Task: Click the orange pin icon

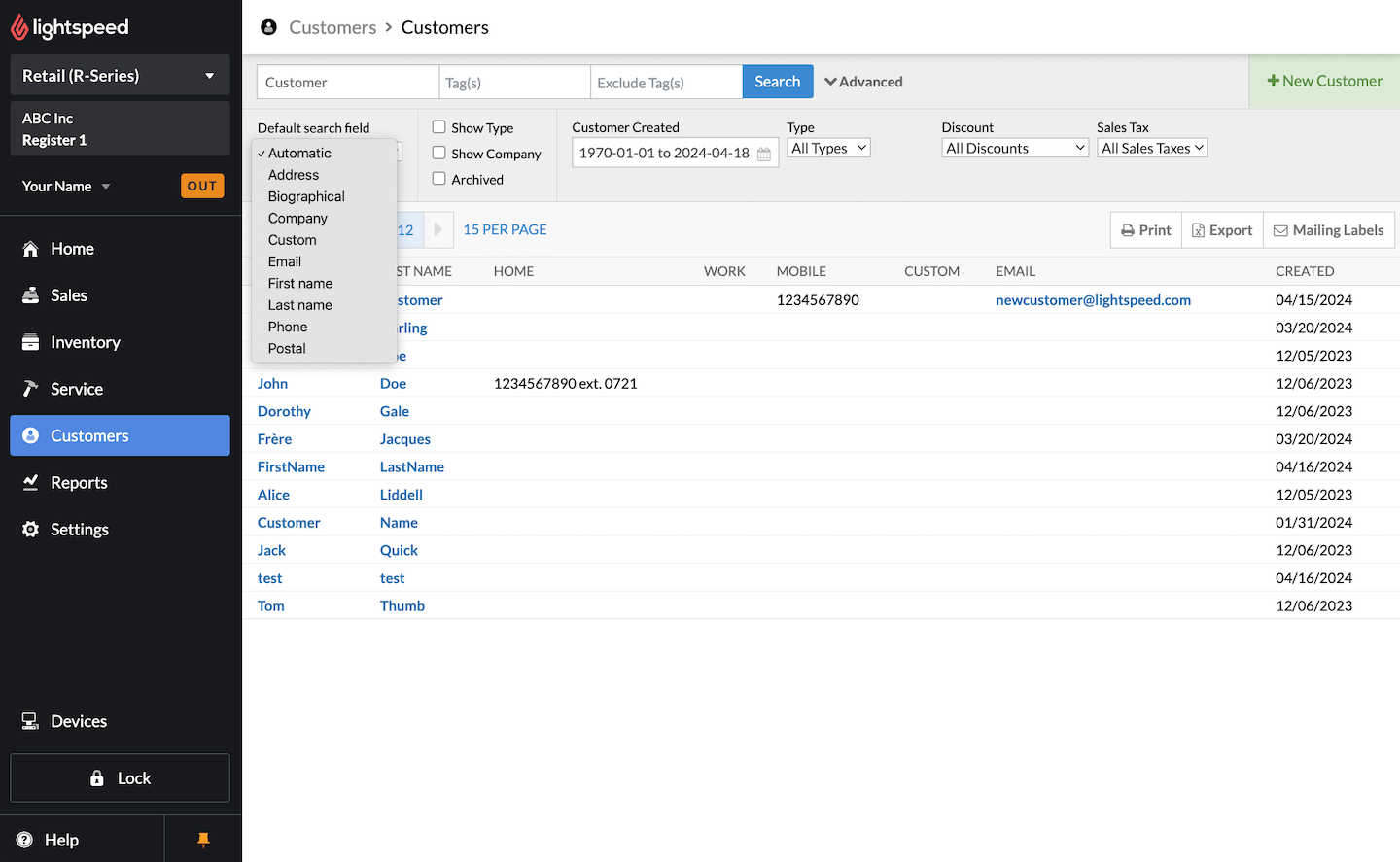Action: pos(203,840)
